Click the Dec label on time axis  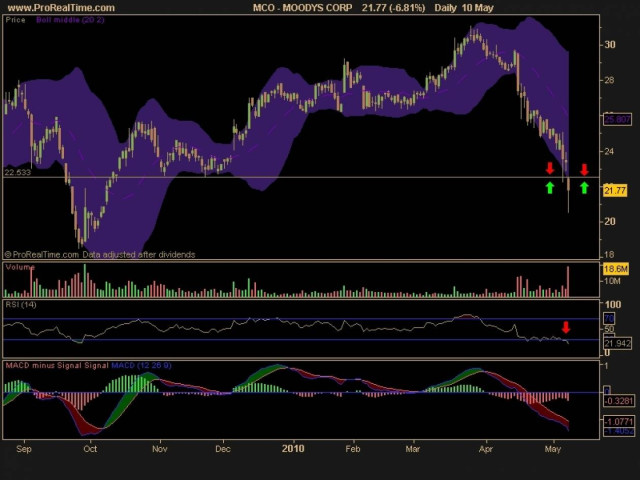223,449
